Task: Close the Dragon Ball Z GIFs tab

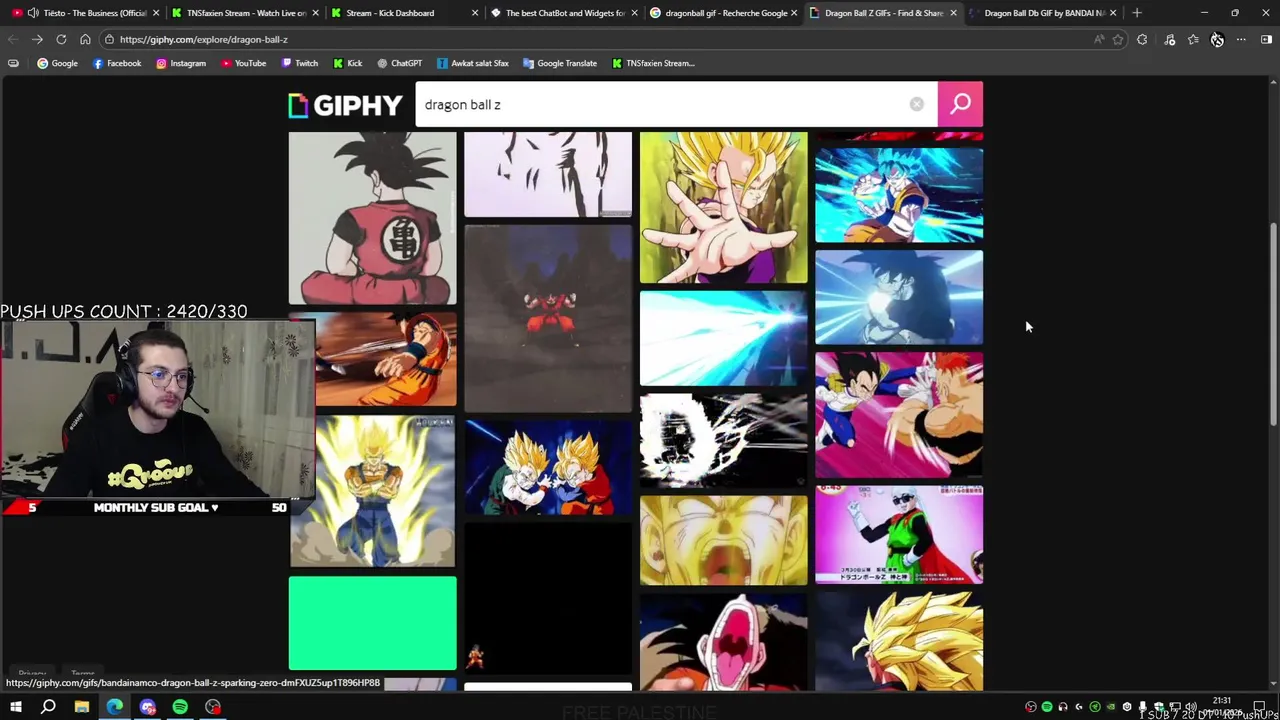Action: coord(953,13)
